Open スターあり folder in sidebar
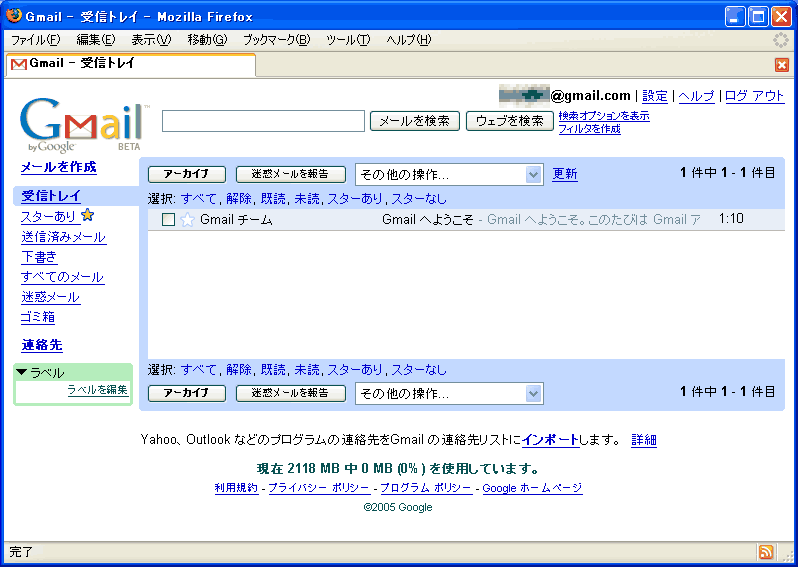This screenshot has width=798, height=567. (x=50, y=217)
